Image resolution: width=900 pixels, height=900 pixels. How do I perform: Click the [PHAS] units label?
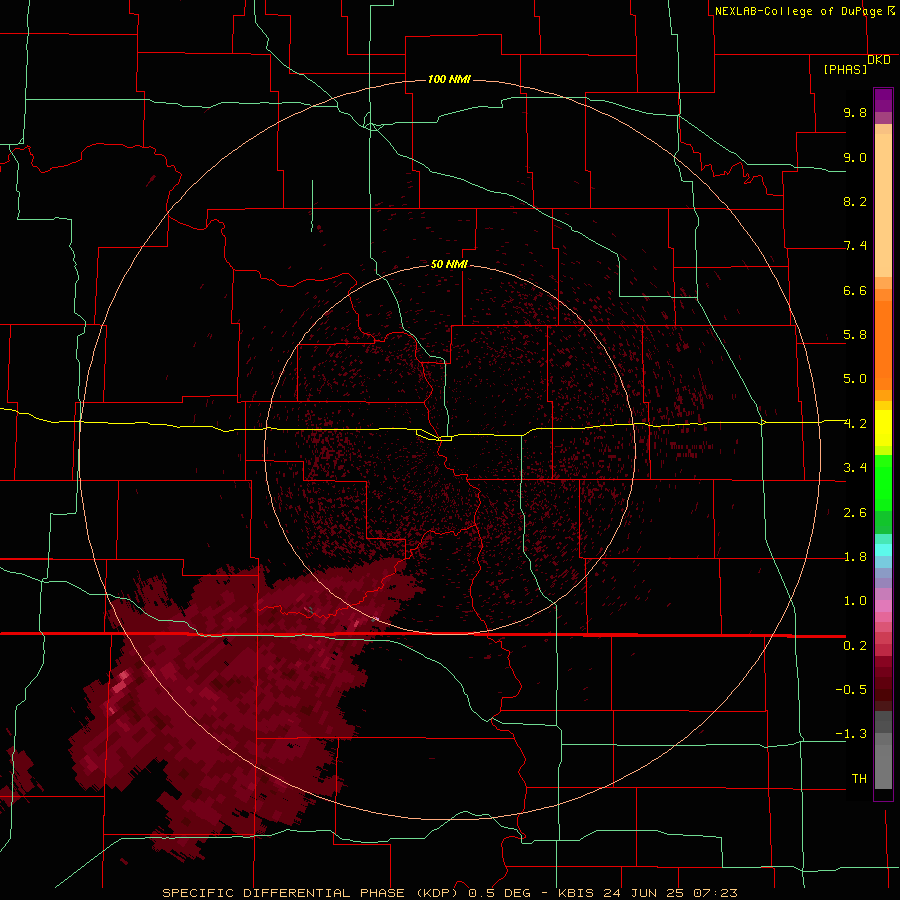click(845, 69)
